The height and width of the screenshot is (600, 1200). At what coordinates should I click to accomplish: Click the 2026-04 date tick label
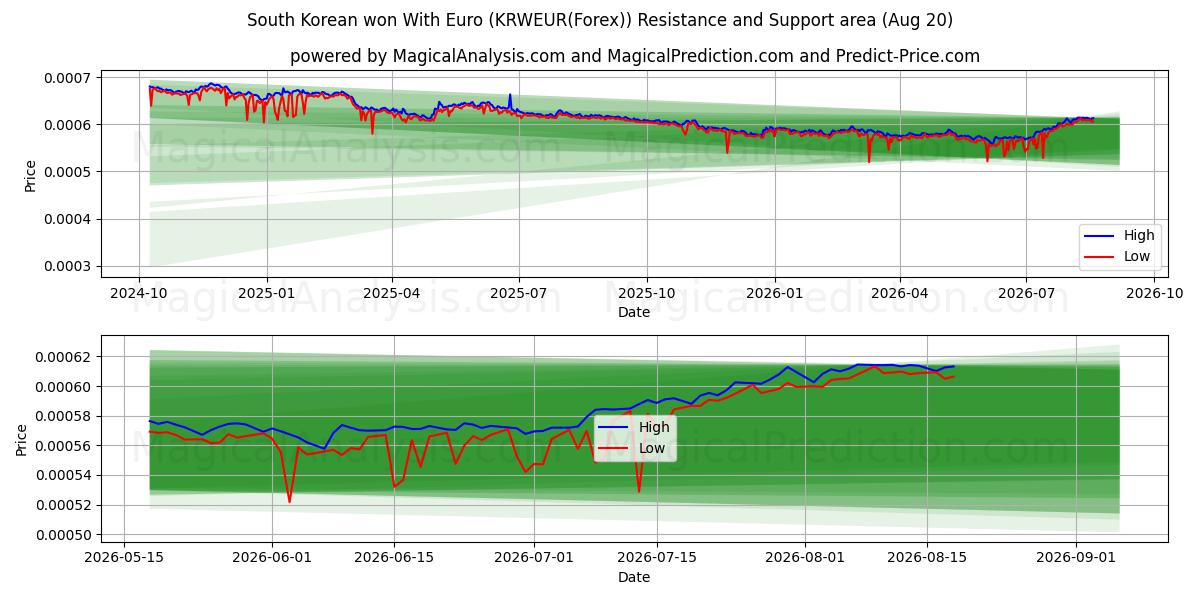point(900,294)
